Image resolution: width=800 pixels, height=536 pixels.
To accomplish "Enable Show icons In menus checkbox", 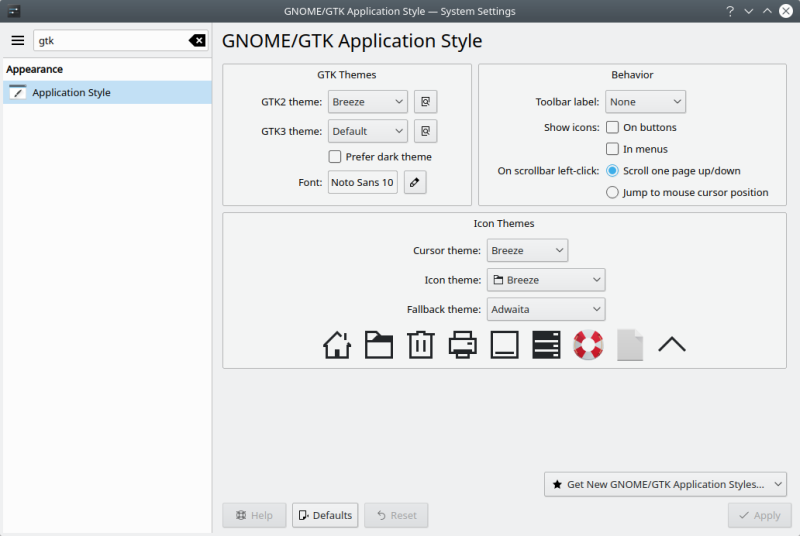I will (x=613, y=149).
